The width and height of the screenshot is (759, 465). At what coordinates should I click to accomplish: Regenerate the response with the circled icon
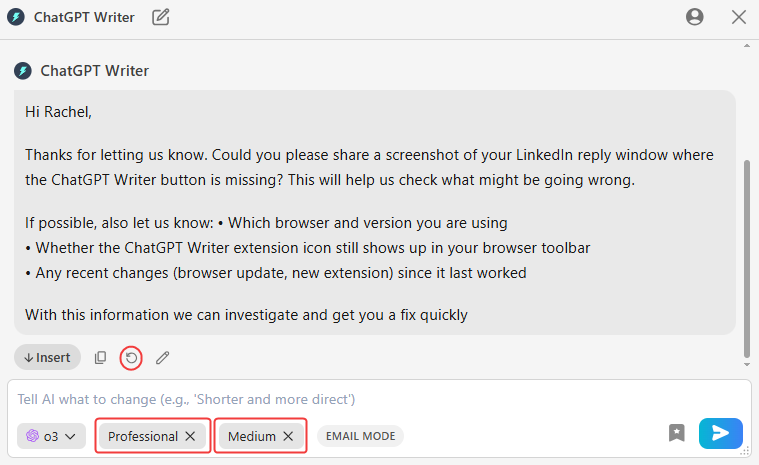click(131, 358)
